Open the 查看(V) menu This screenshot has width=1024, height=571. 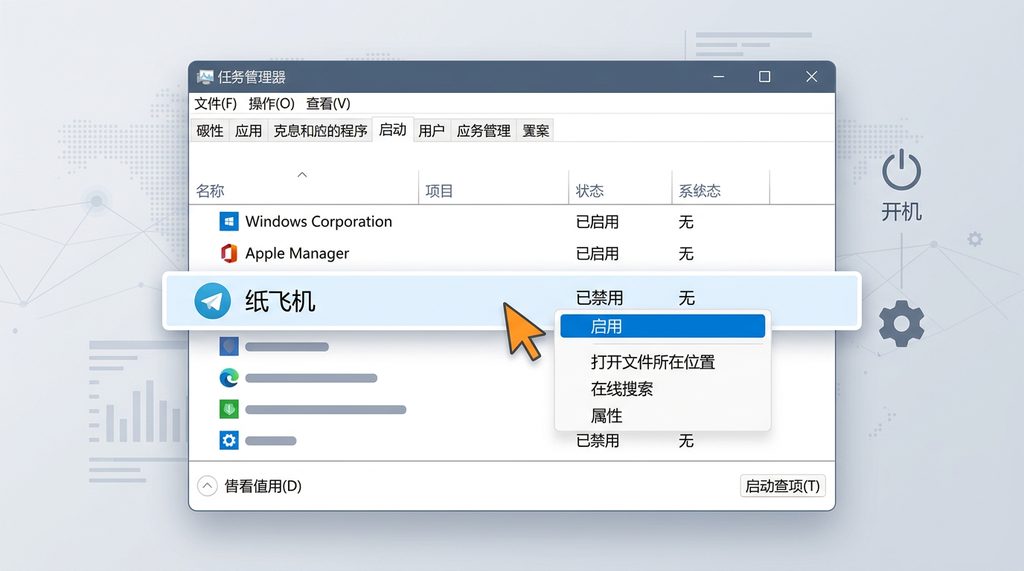(x=328, y=103)
